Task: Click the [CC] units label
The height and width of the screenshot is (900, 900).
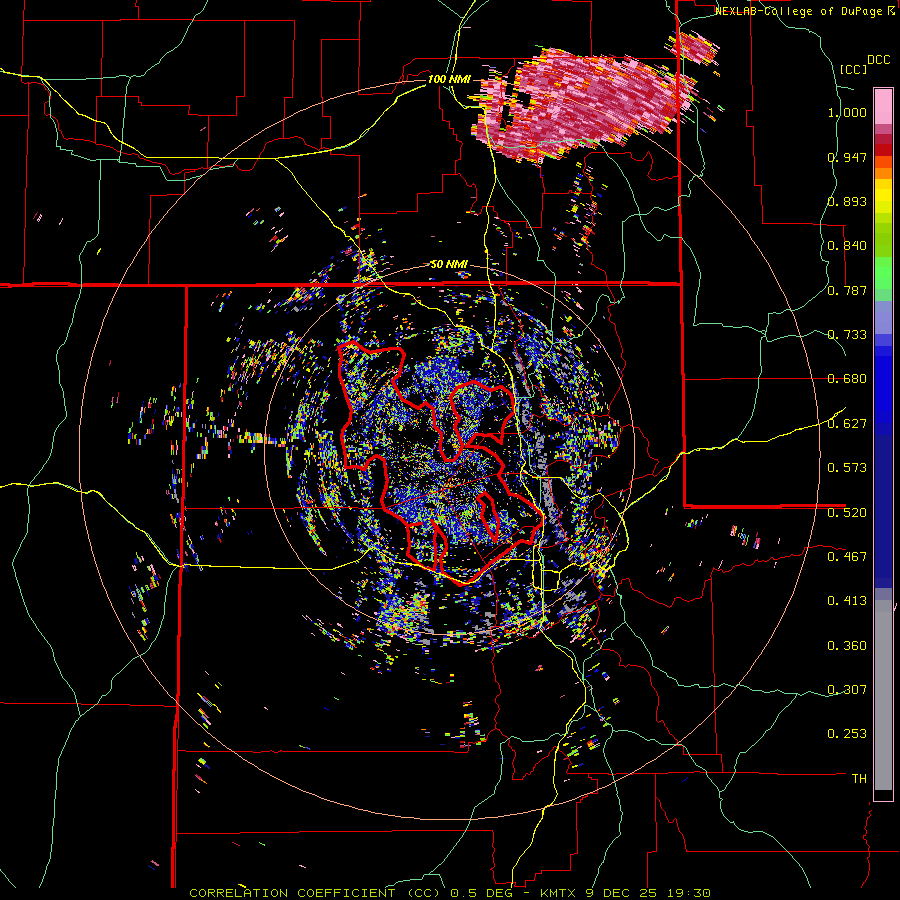Action: (x=854, y=69)
